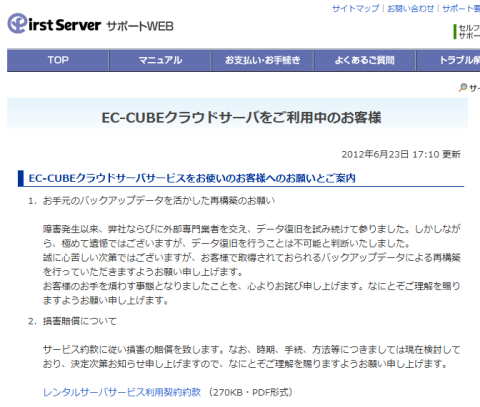Open the よくあるご質問 tab
Screen dimensions: 480x407
365,60
